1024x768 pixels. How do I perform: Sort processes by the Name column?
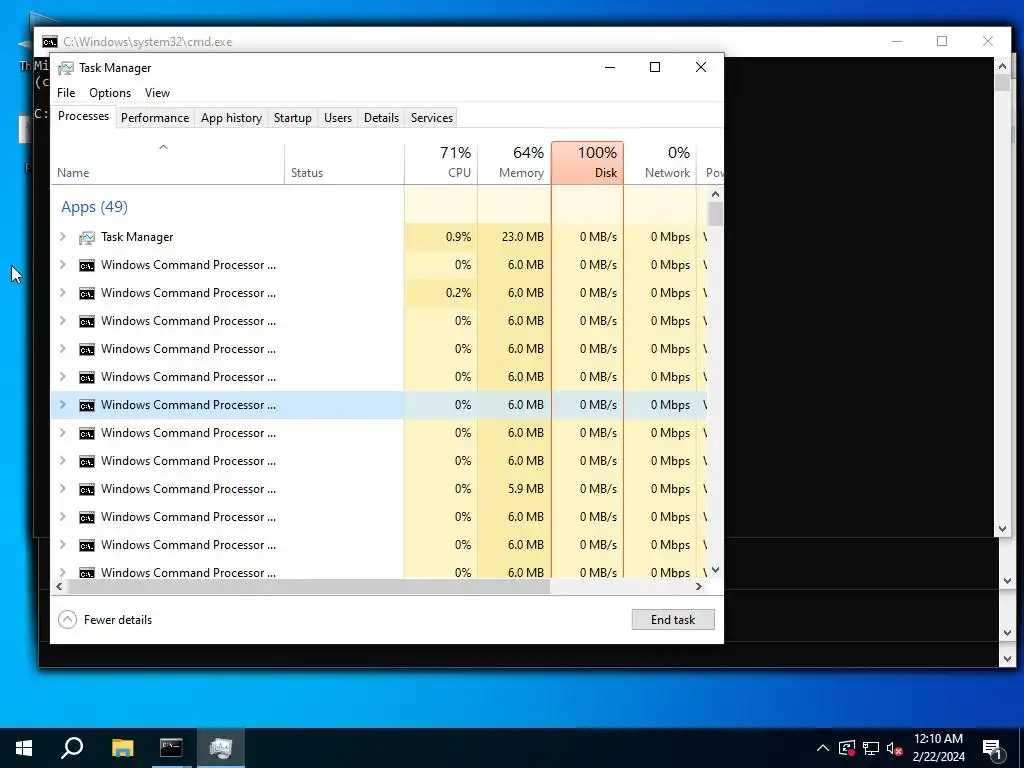click(168, 163)
